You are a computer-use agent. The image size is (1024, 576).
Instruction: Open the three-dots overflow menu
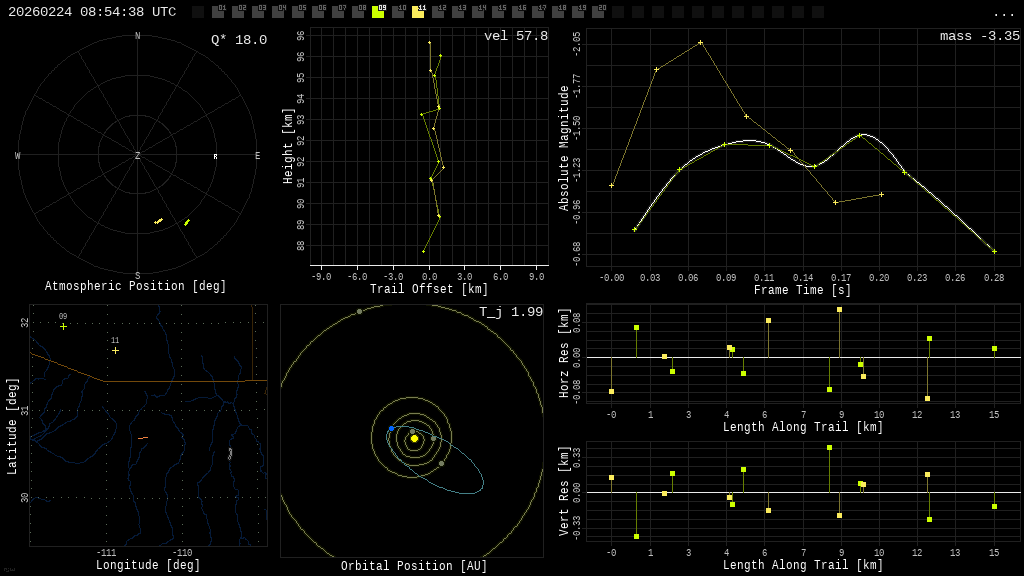click(x=1002, y=14)
